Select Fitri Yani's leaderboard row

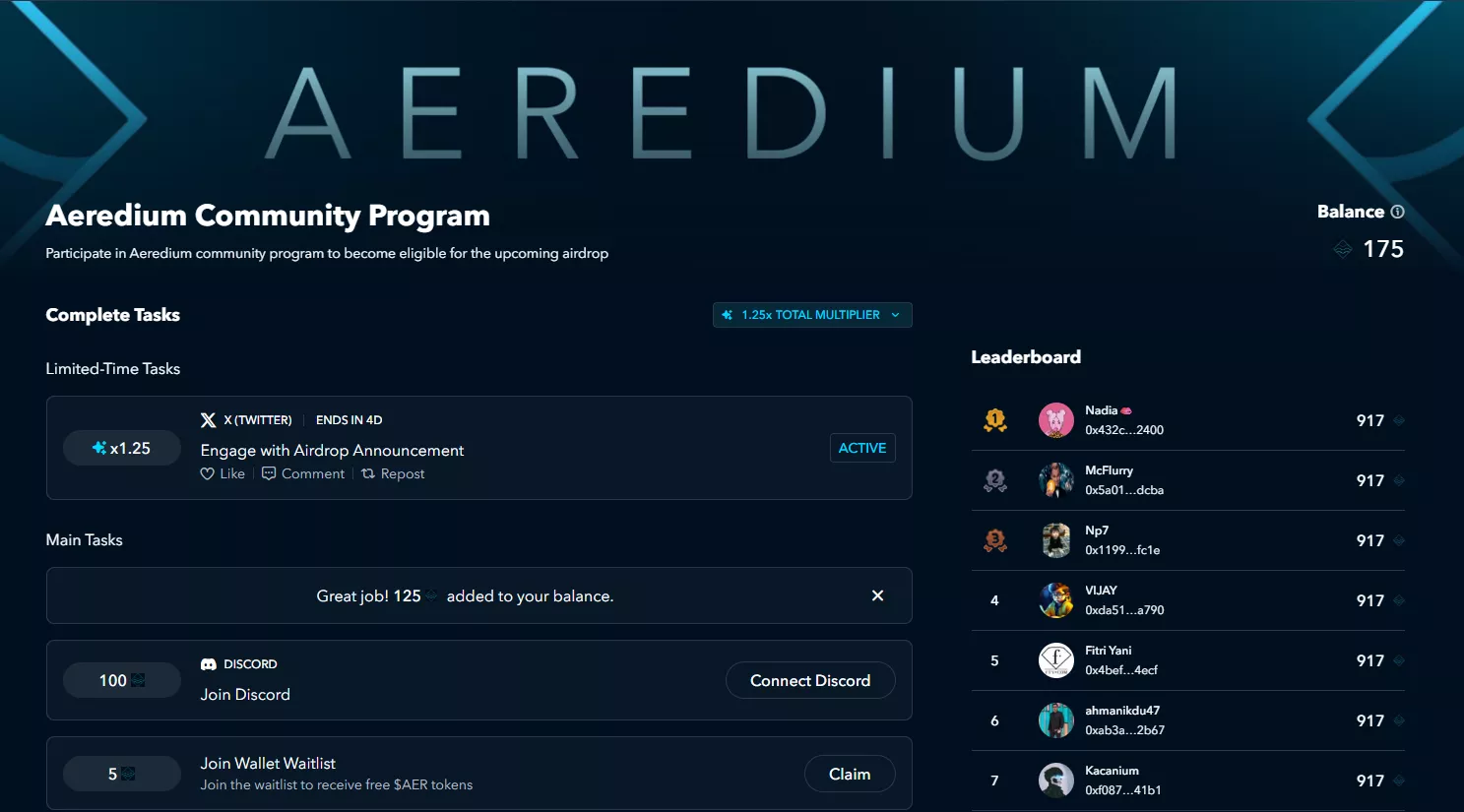pyautogui.click(x=1181, y=660)
